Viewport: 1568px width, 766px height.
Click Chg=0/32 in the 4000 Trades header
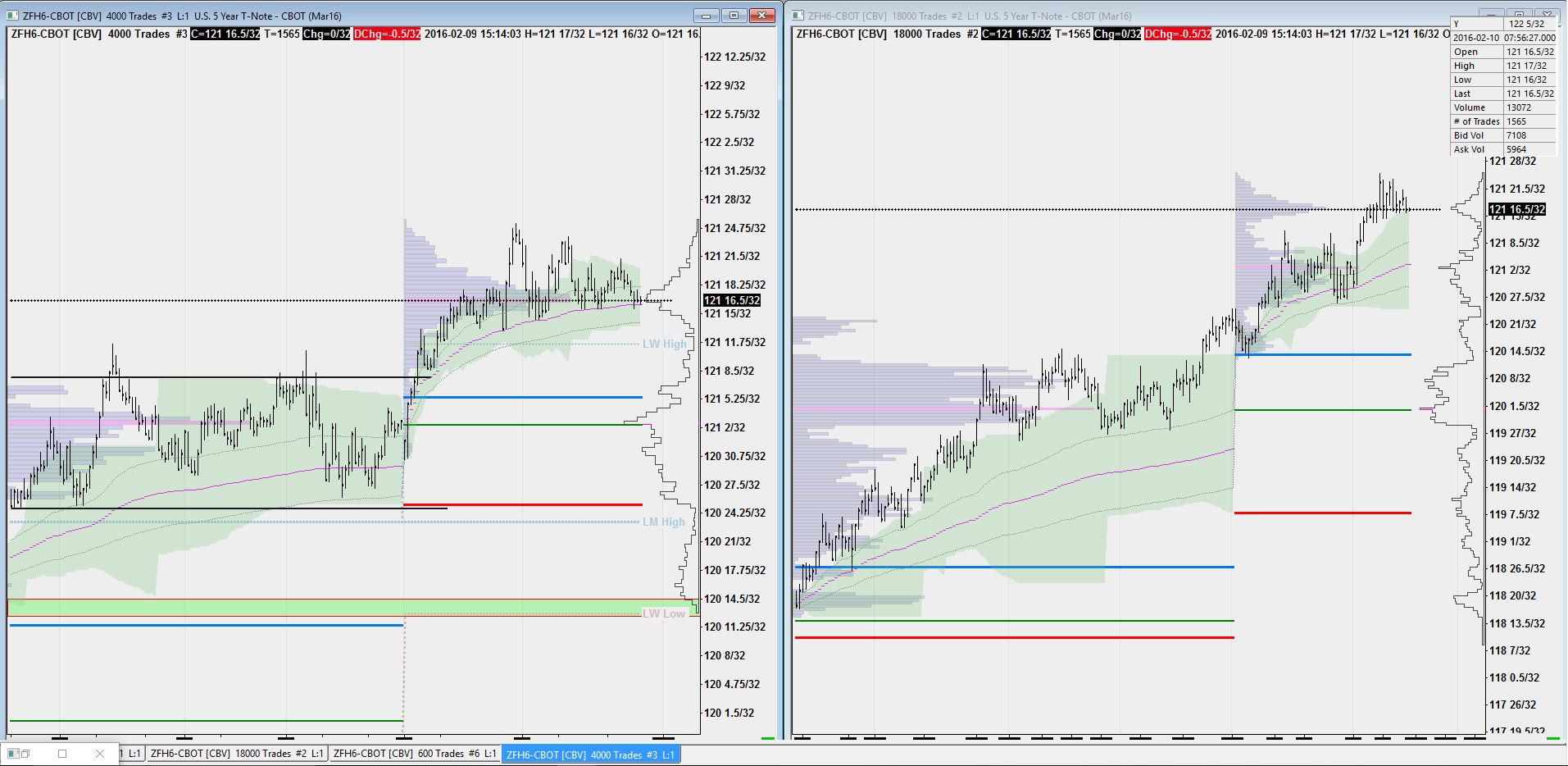326,34
